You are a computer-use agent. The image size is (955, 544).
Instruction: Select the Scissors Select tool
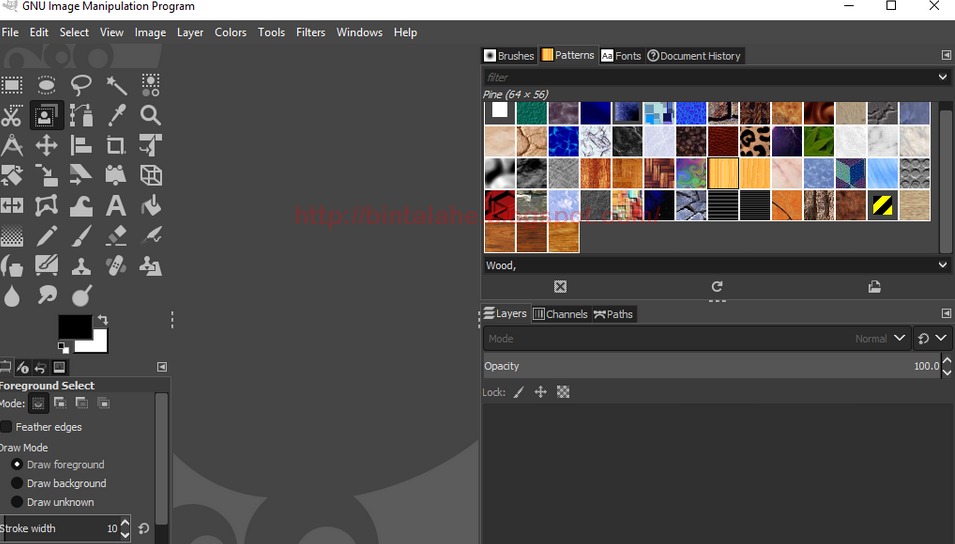pyautogui.click(x=12, y=115)
